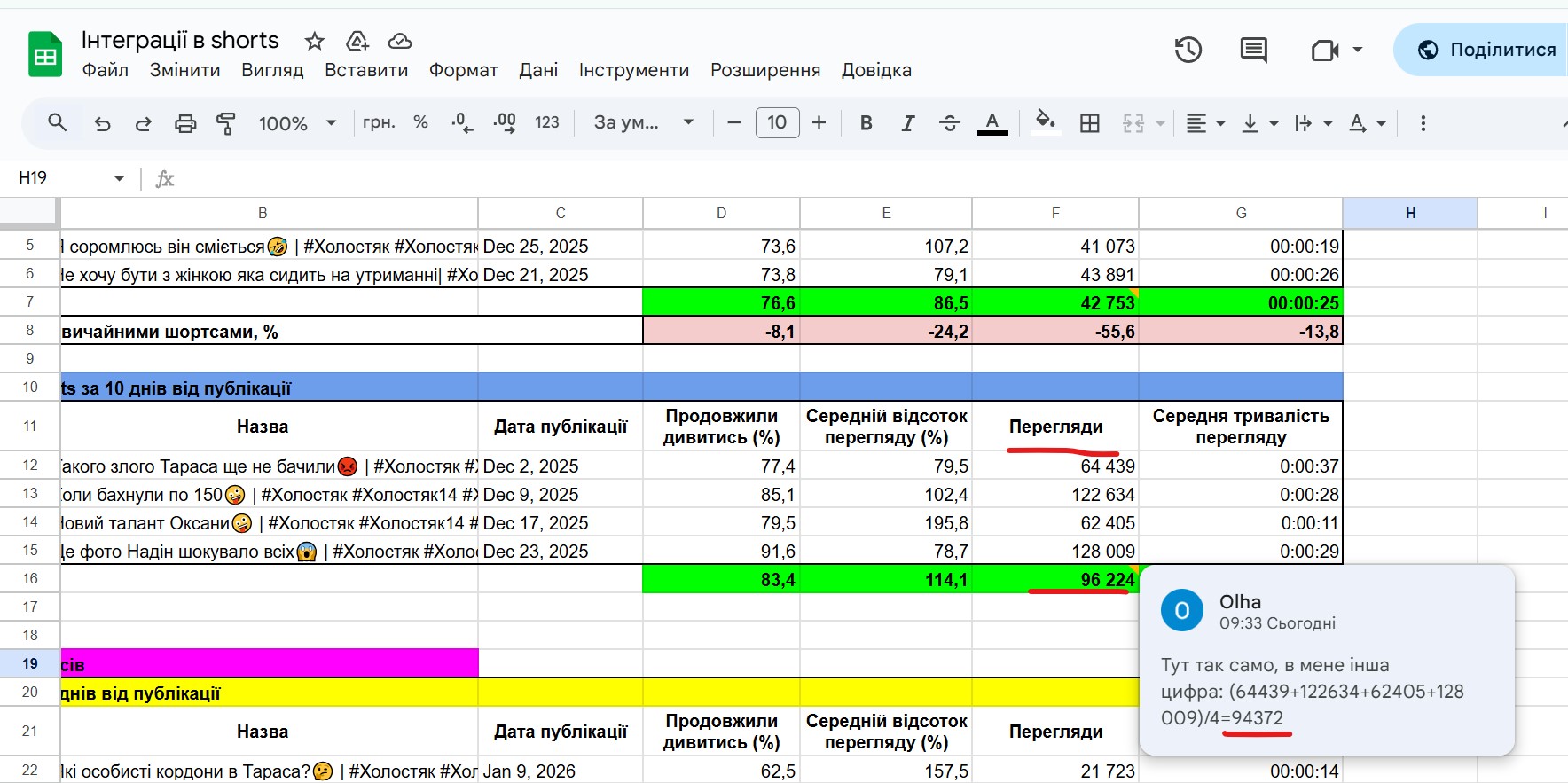1568x783 pixels.
Task: Open text wrapping dropdown
Action: click(x=1313, y=123)
